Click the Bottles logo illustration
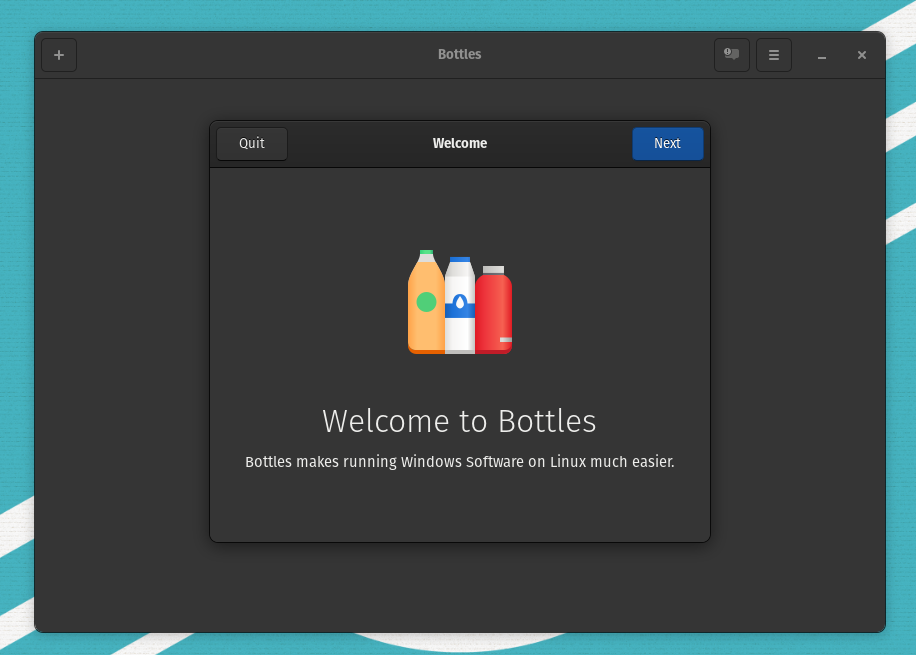Screen dimensions: 916x655 point(459,303)
